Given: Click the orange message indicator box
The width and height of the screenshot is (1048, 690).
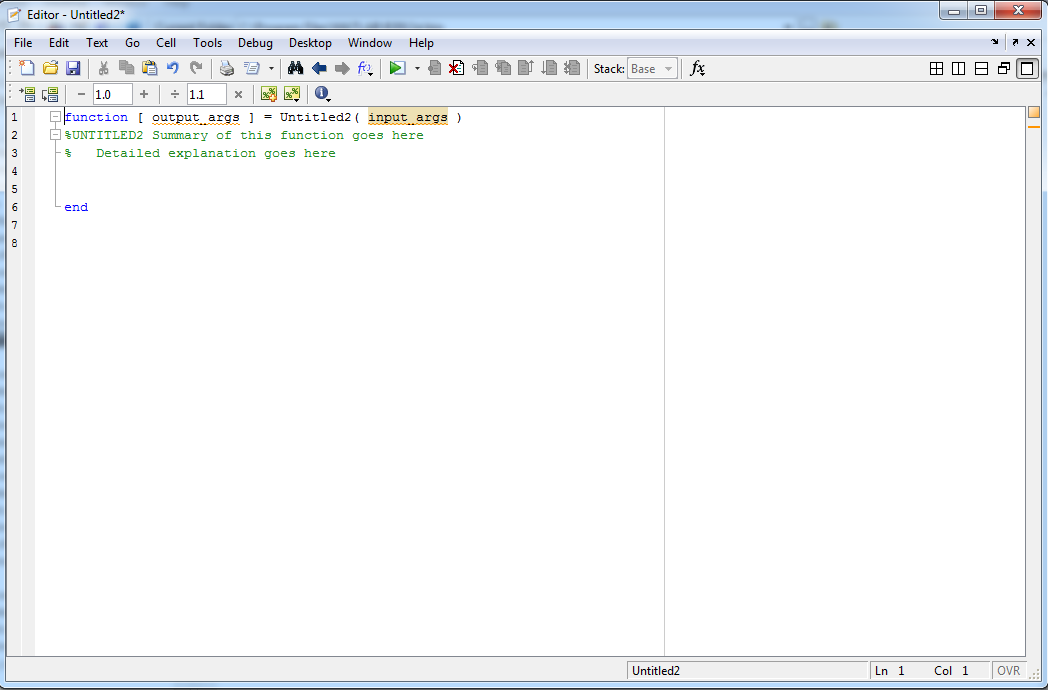Looking at the screenshot, I should click(1033, 112).
